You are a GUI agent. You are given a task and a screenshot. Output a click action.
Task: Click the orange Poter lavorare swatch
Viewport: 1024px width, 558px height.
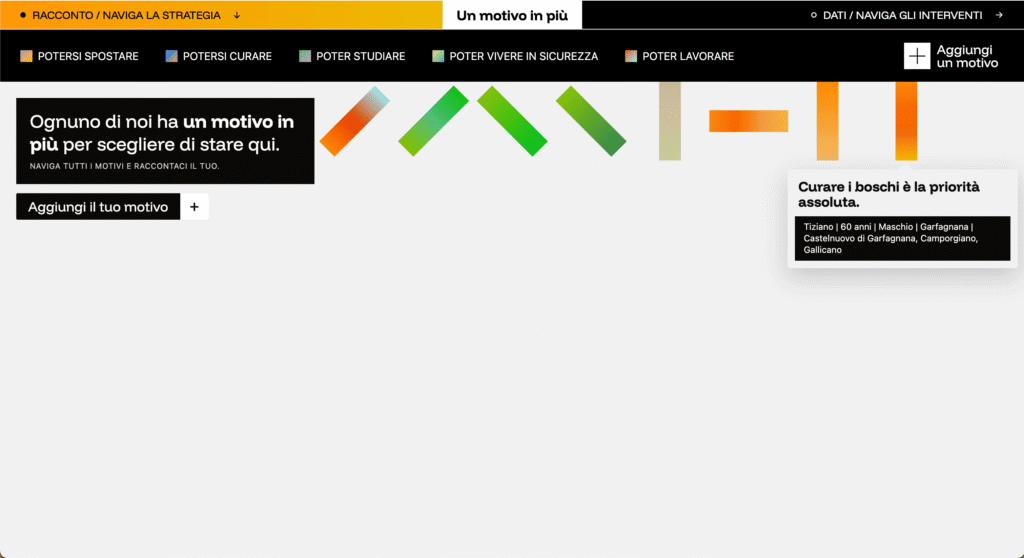pyautogui.click(x=631, y=56)
